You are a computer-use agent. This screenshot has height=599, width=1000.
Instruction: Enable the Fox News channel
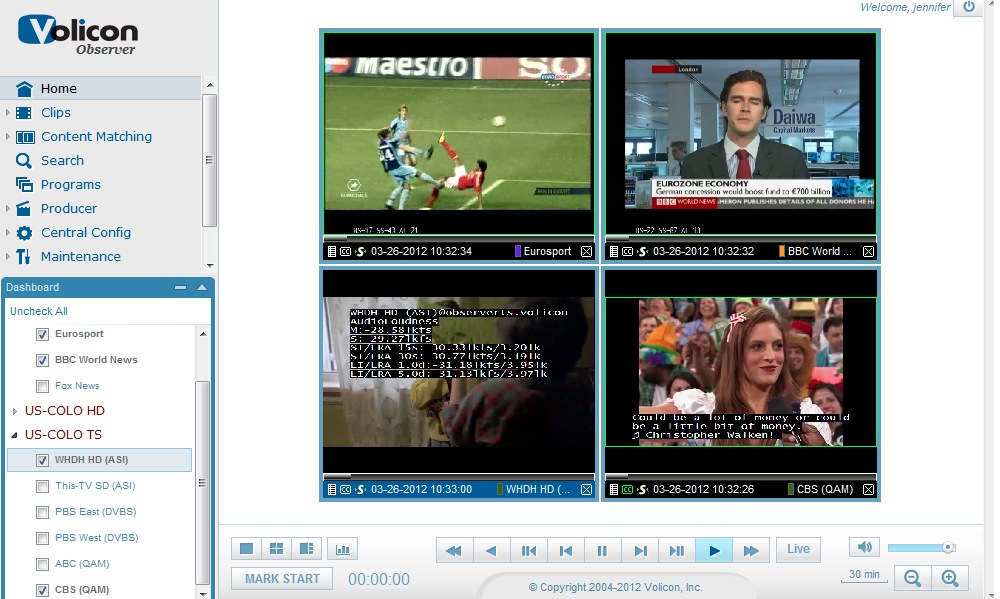[x=43, y=386]
